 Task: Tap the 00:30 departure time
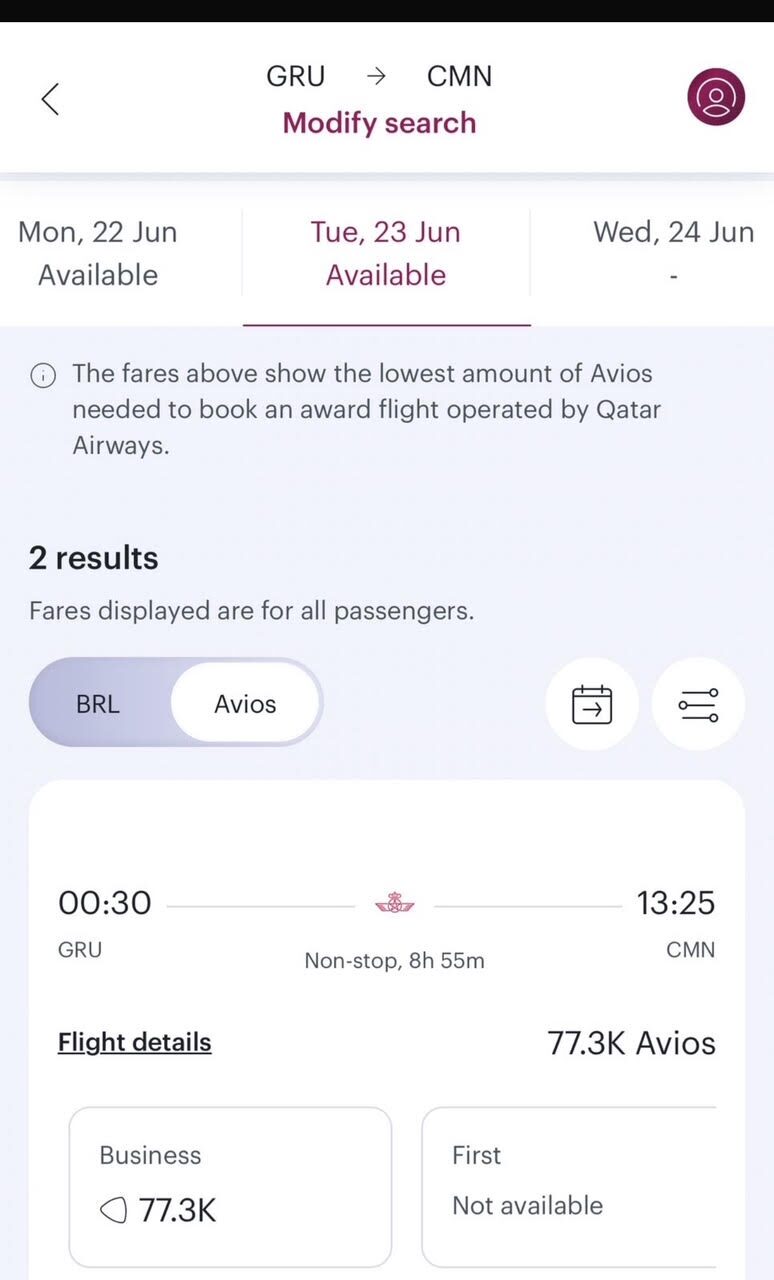click(105, 903)
